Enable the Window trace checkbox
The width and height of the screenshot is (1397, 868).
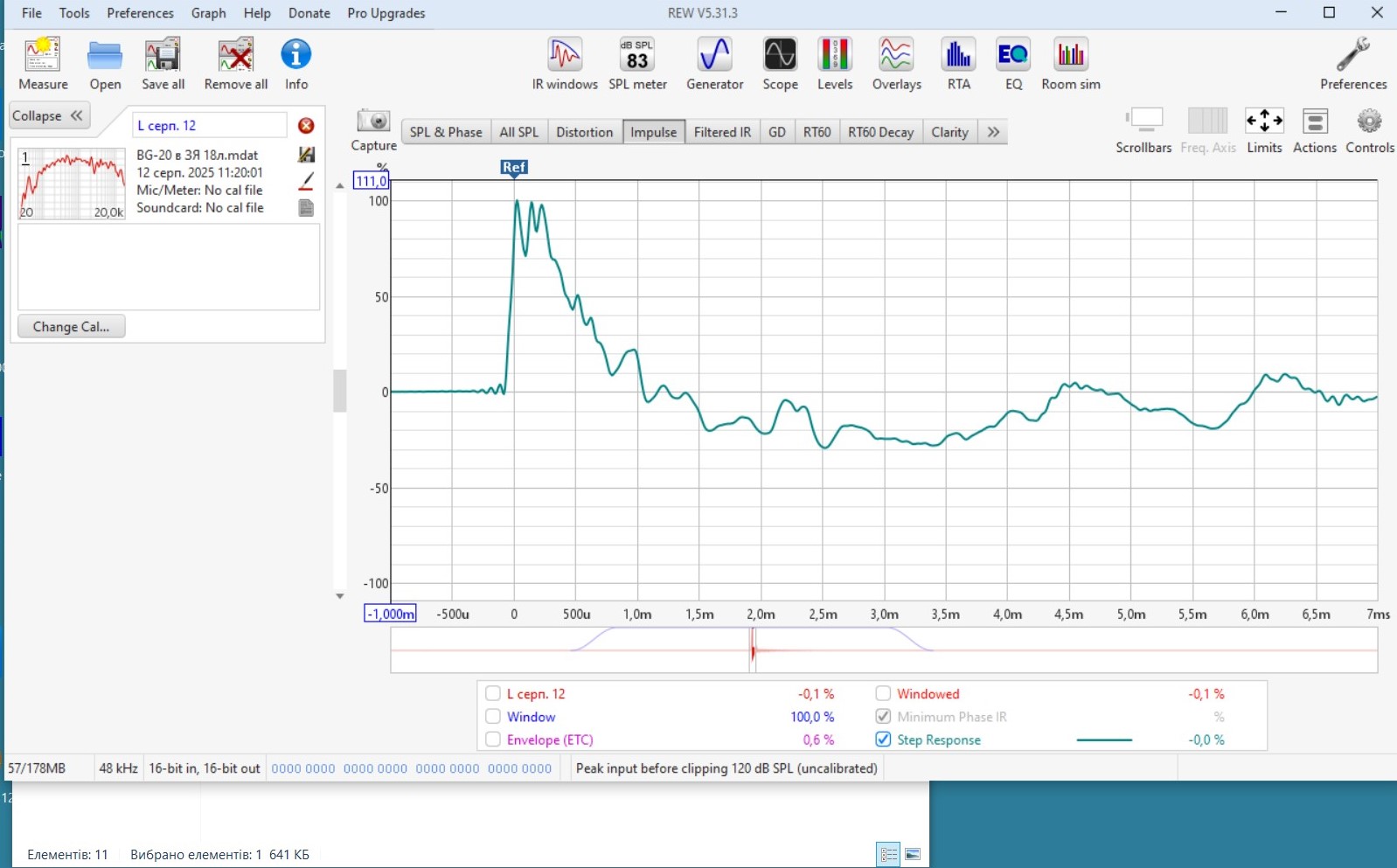pyautogui.click(x=493, y=717)
